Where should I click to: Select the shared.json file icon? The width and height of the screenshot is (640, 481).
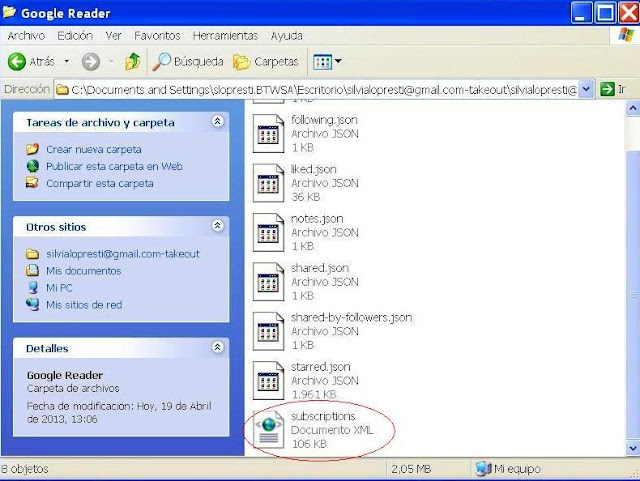pos(268,282)
